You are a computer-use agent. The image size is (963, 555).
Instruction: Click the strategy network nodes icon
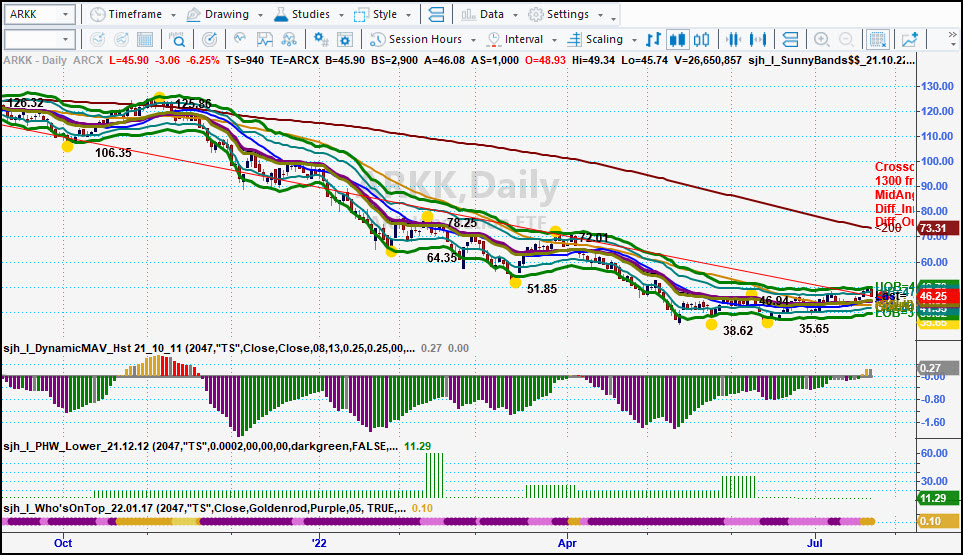coord(289,39)
